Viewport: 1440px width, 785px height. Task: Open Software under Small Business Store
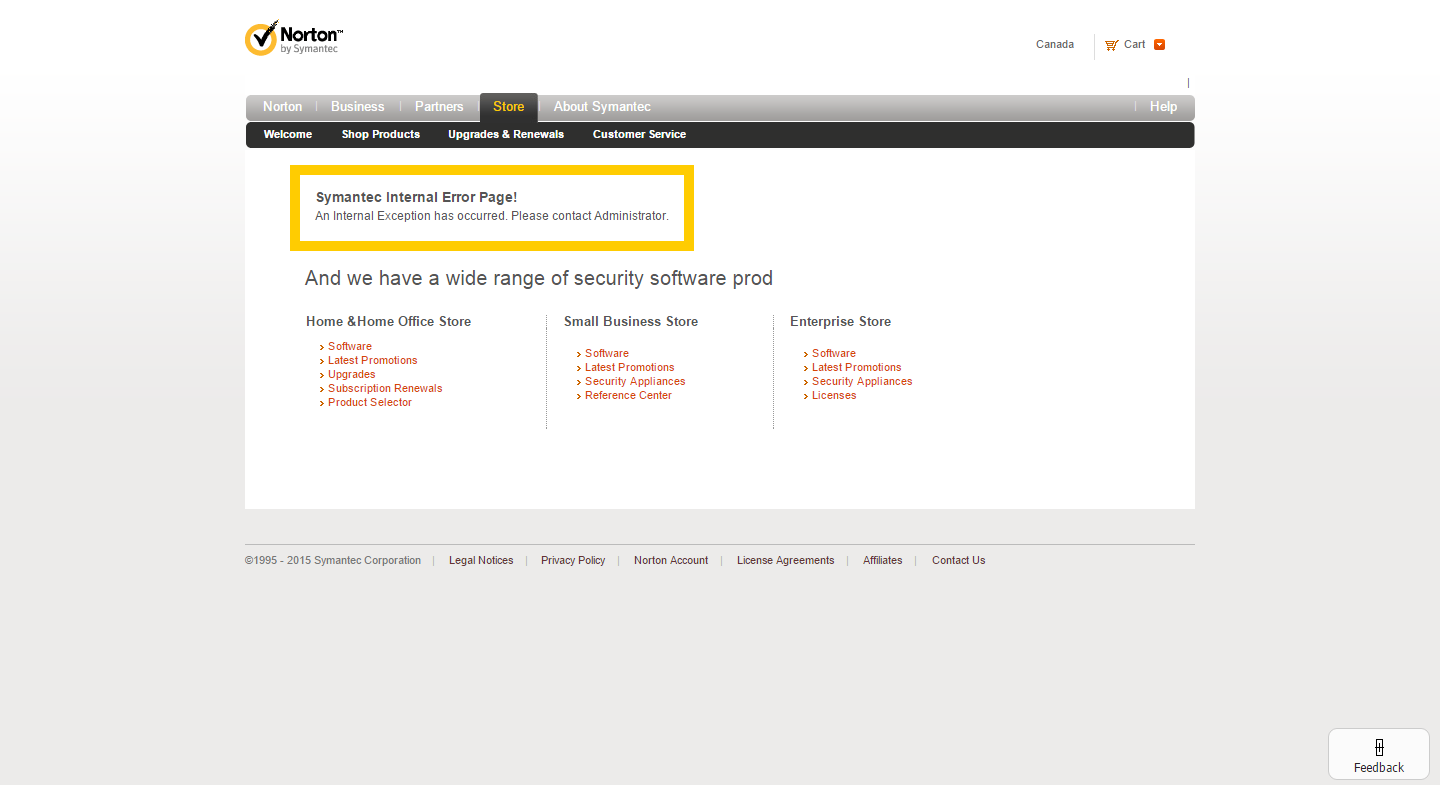(x=607, y=353)
